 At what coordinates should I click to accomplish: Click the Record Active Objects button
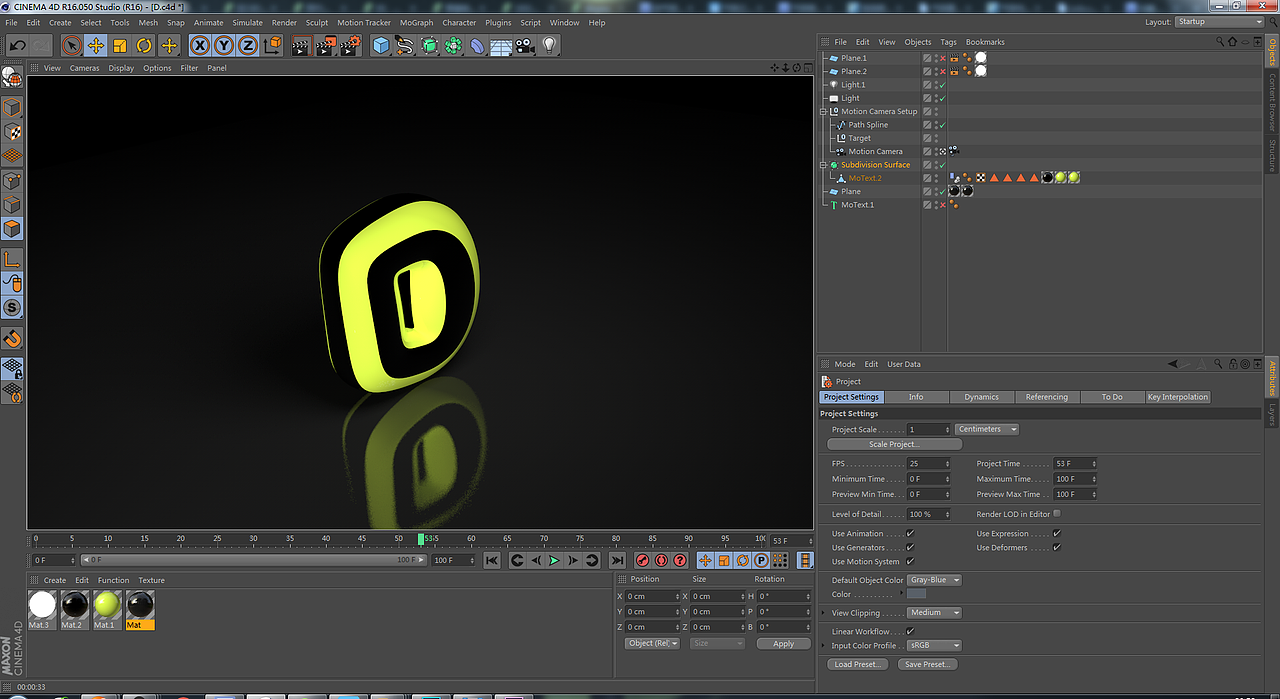tap(643, 561)
